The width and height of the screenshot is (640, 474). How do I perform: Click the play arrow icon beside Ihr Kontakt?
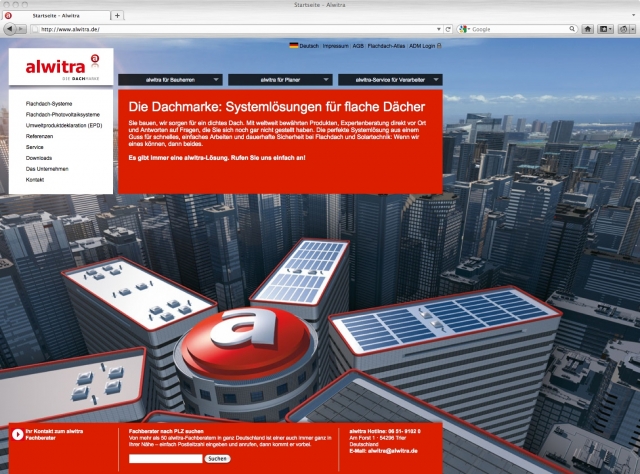[x=18, y=434]
